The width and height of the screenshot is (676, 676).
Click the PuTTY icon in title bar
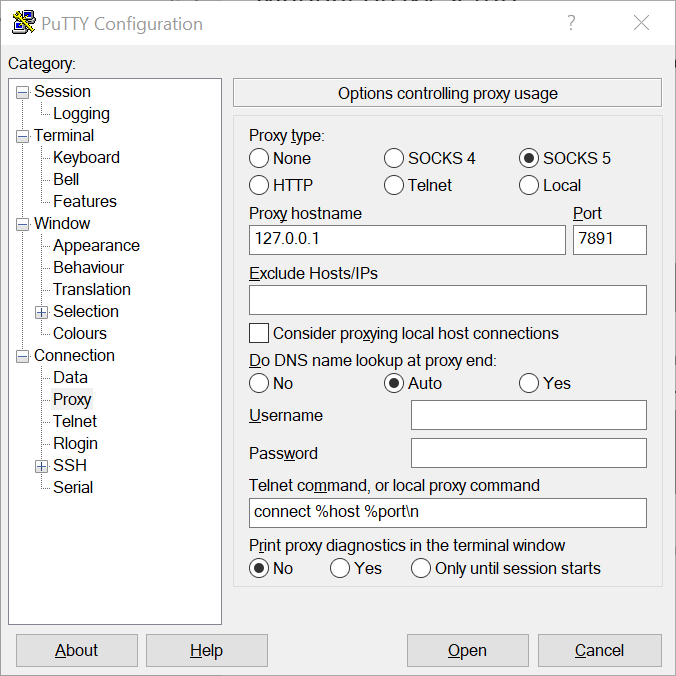click(24, 22)
